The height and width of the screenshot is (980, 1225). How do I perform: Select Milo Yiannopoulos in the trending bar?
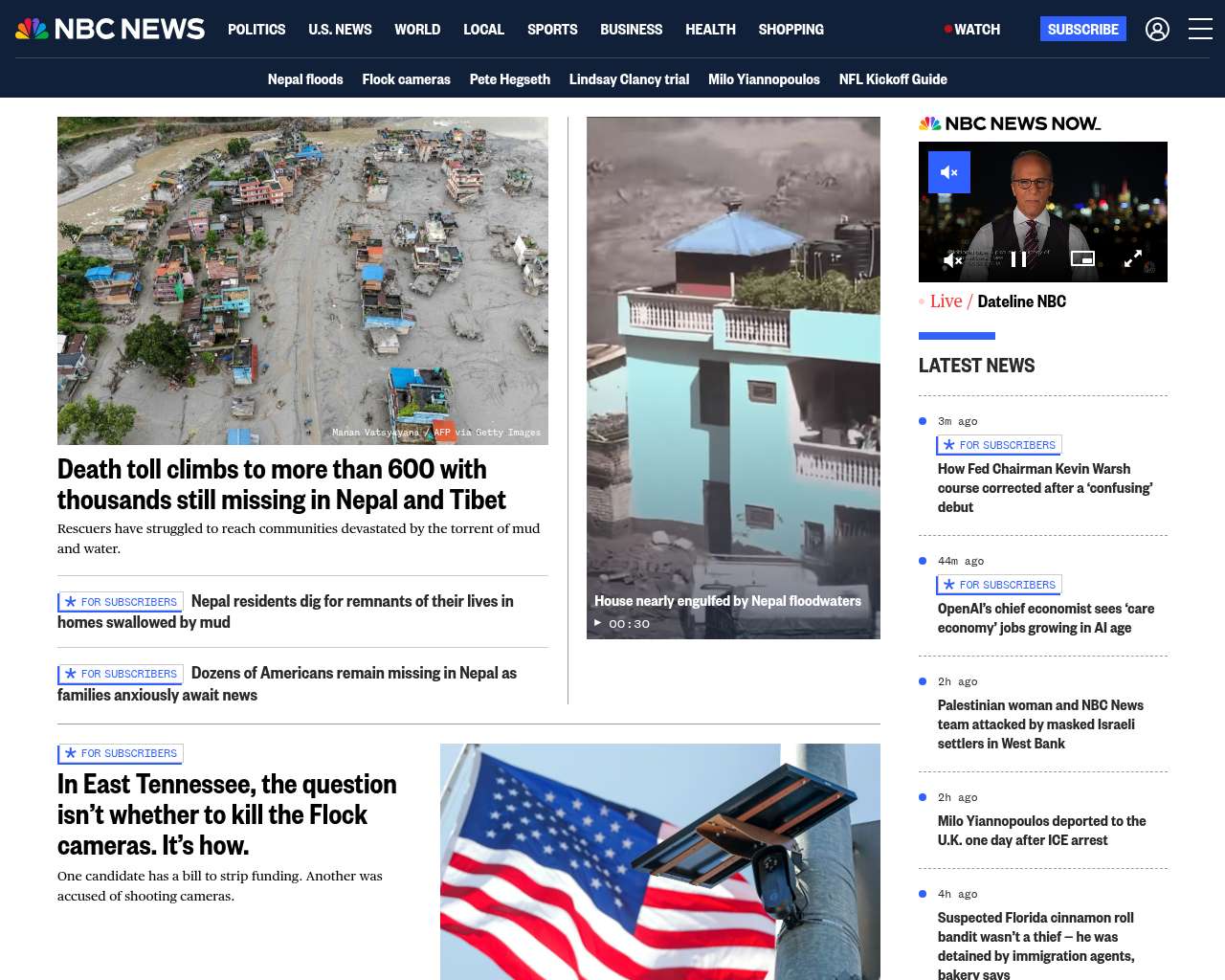click(764, 79)
